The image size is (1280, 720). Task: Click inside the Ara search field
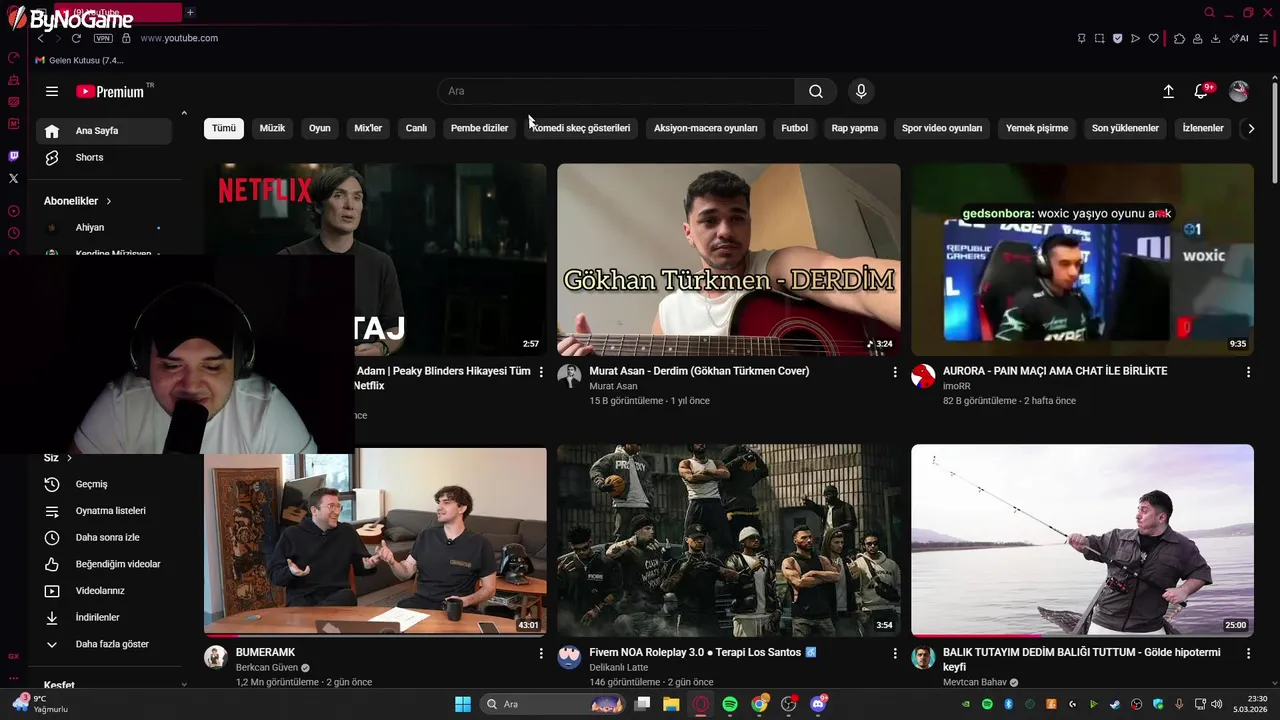click(x=616, y=91)
